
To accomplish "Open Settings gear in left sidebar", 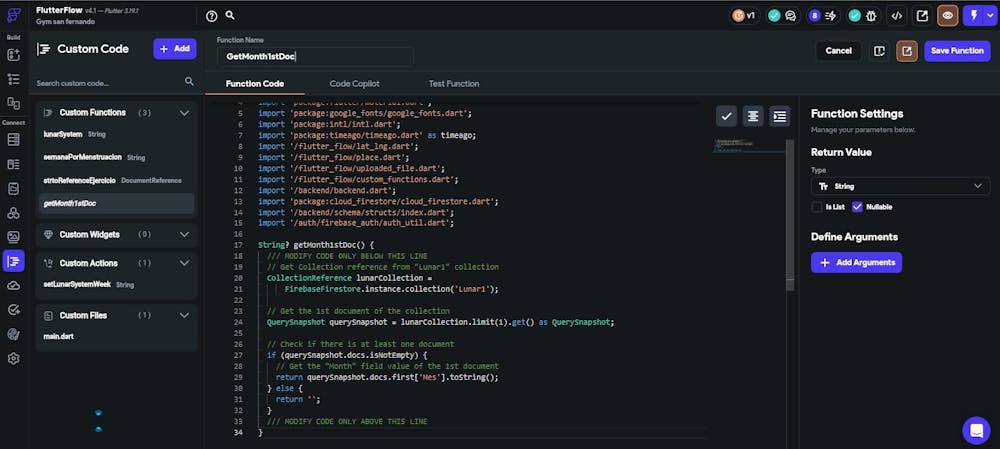I will pyautogui.click(x=14, y=358).
